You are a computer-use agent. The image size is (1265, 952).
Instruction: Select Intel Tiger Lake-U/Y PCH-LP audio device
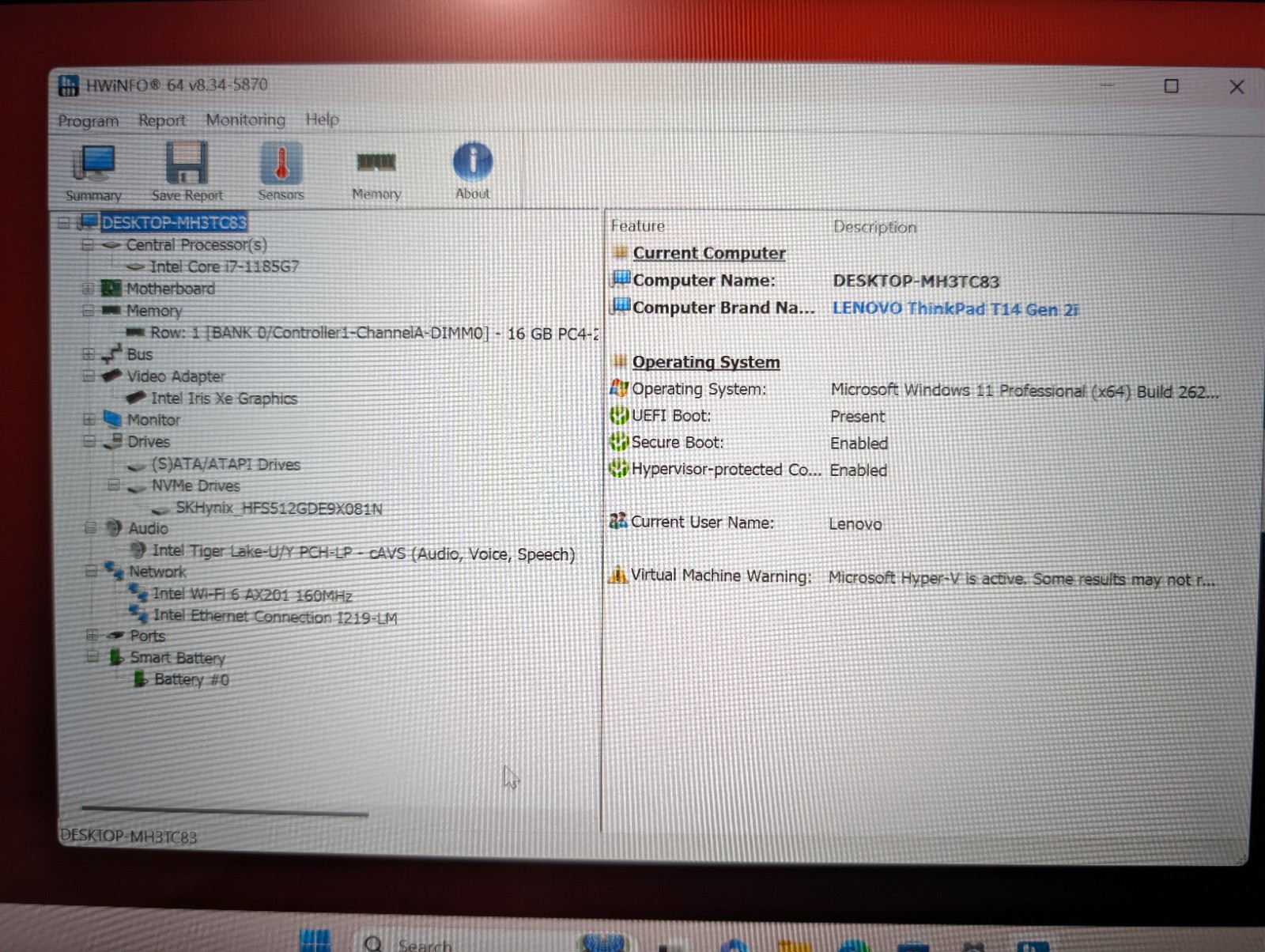tap(364, 552)
